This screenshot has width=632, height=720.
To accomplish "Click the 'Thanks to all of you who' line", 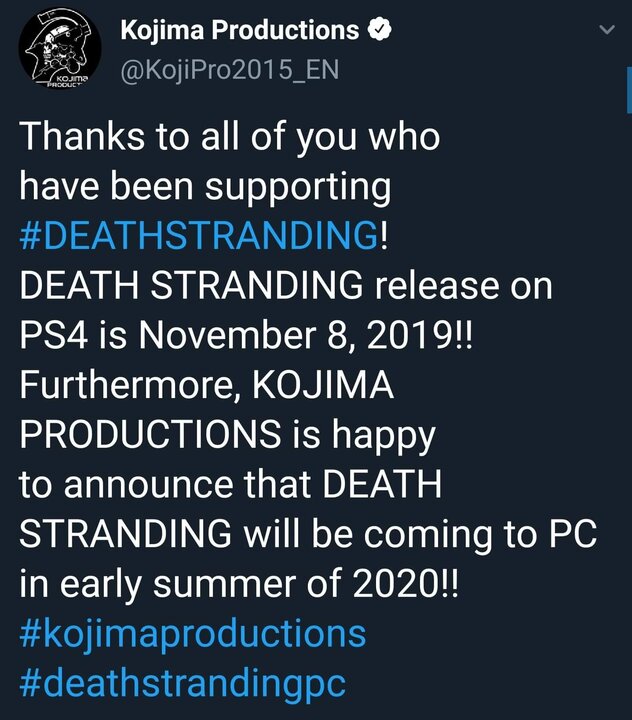I will (230, 136).
